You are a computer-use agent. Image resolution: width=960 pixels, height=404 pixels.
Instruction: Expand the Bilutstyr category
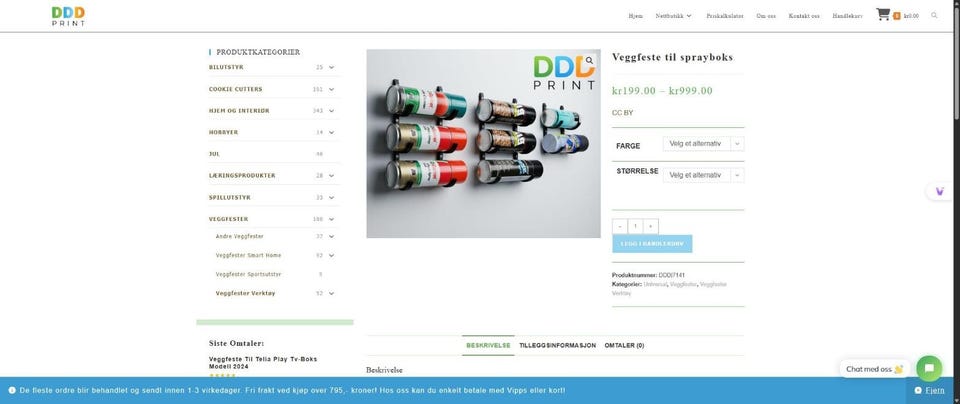pos(331,67)
